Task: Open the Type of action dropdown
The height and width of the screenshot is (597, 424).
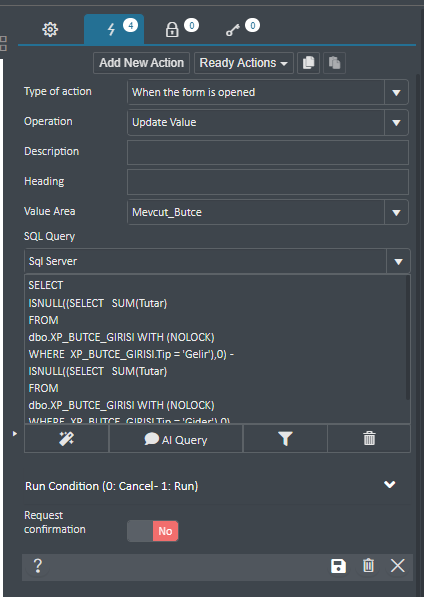Action: point(268,92)
